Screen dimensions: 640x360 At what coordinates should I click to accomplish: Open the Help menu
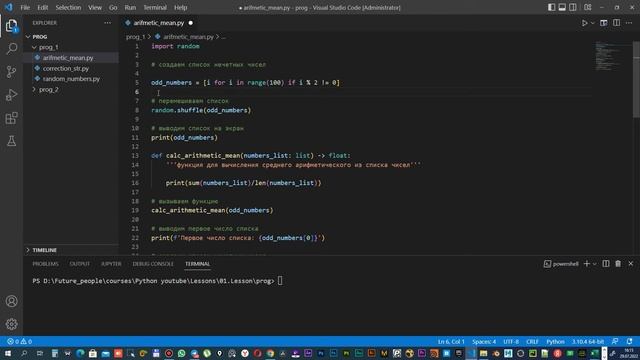pos(180,7)
